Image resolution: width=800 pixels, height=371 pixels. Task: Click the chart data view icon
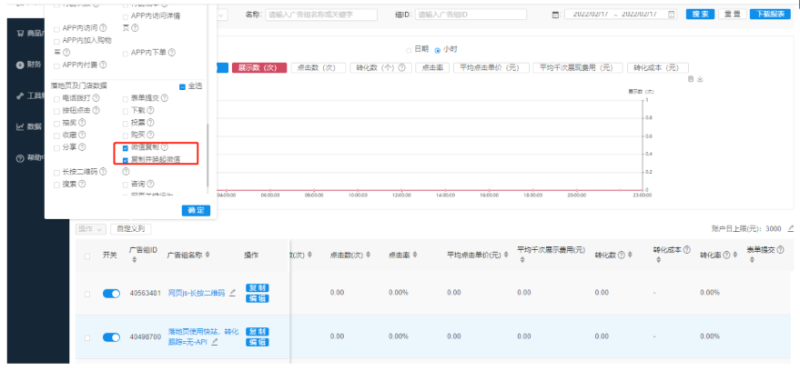pos(691,79)
